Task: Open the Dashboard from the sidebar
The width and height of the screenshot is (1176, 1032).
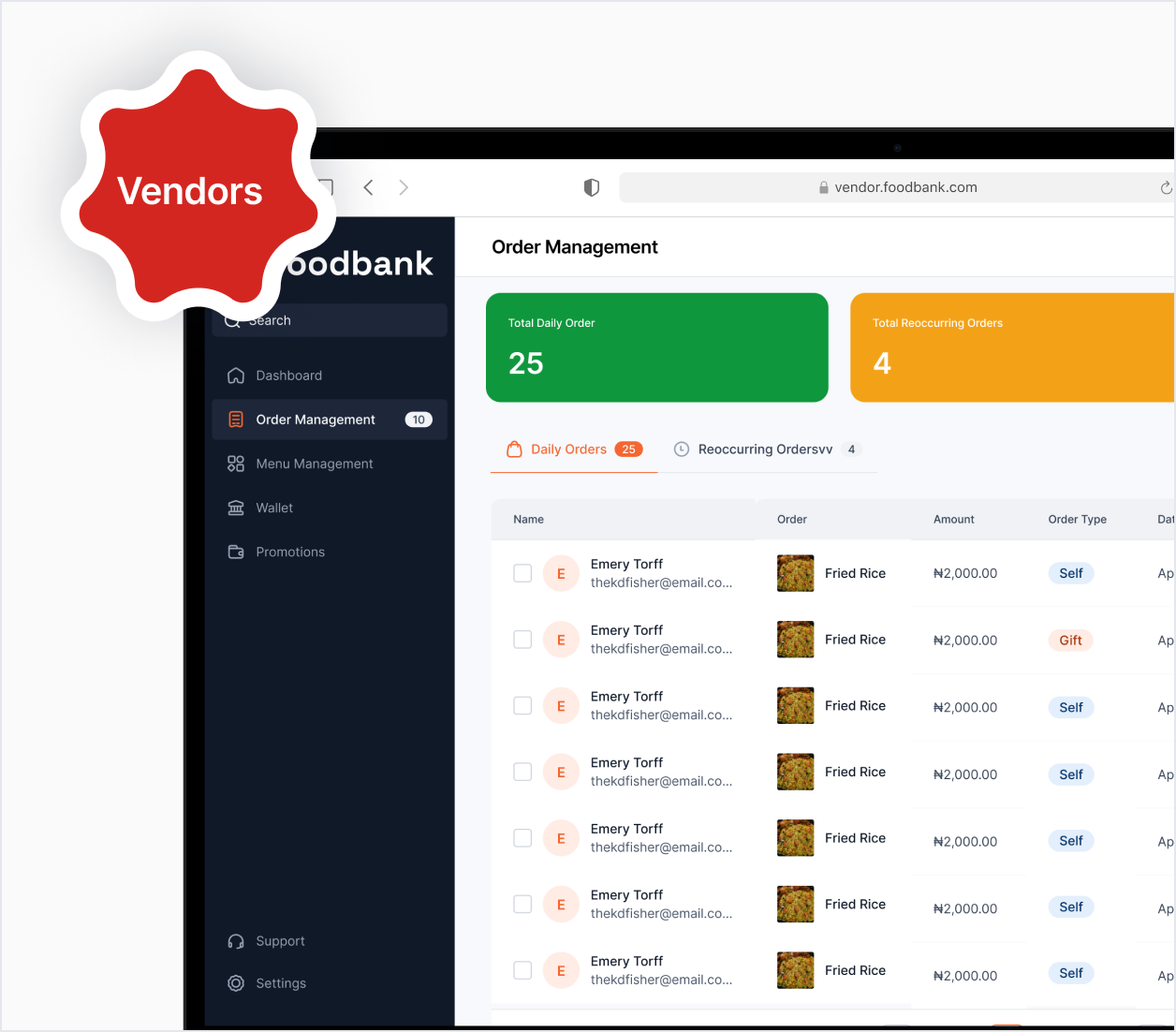Action: (288, 375)
